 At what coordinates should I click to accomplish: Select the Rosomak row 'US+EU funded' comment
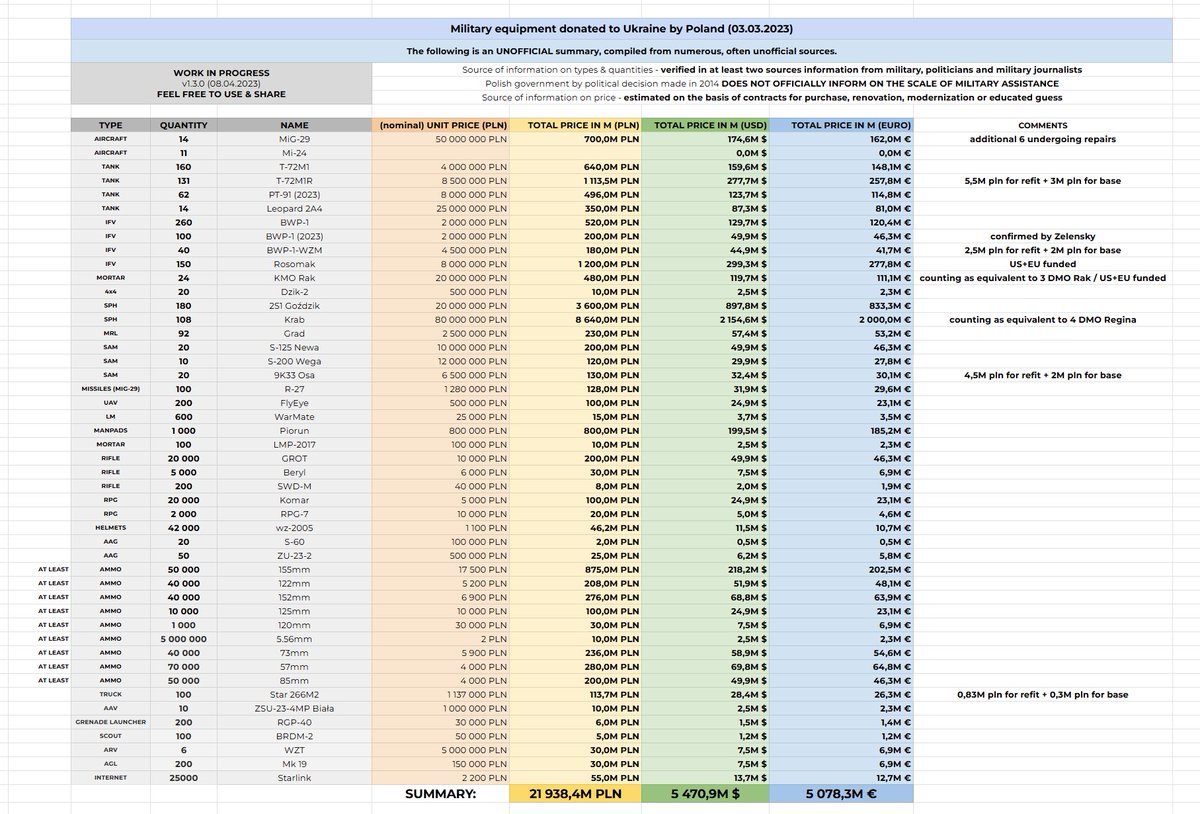tap(1042, 264)
